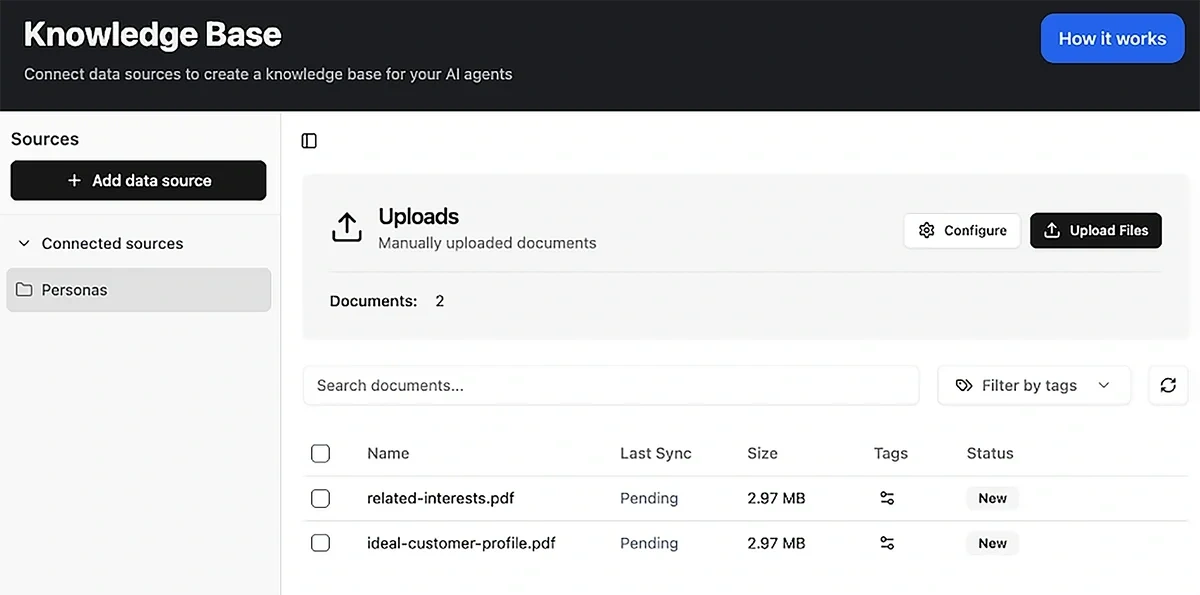Screen dimensions: 1200x595
Task: Select the ideal-customer-profile.pdf checkbox
Action: point(320,543)
